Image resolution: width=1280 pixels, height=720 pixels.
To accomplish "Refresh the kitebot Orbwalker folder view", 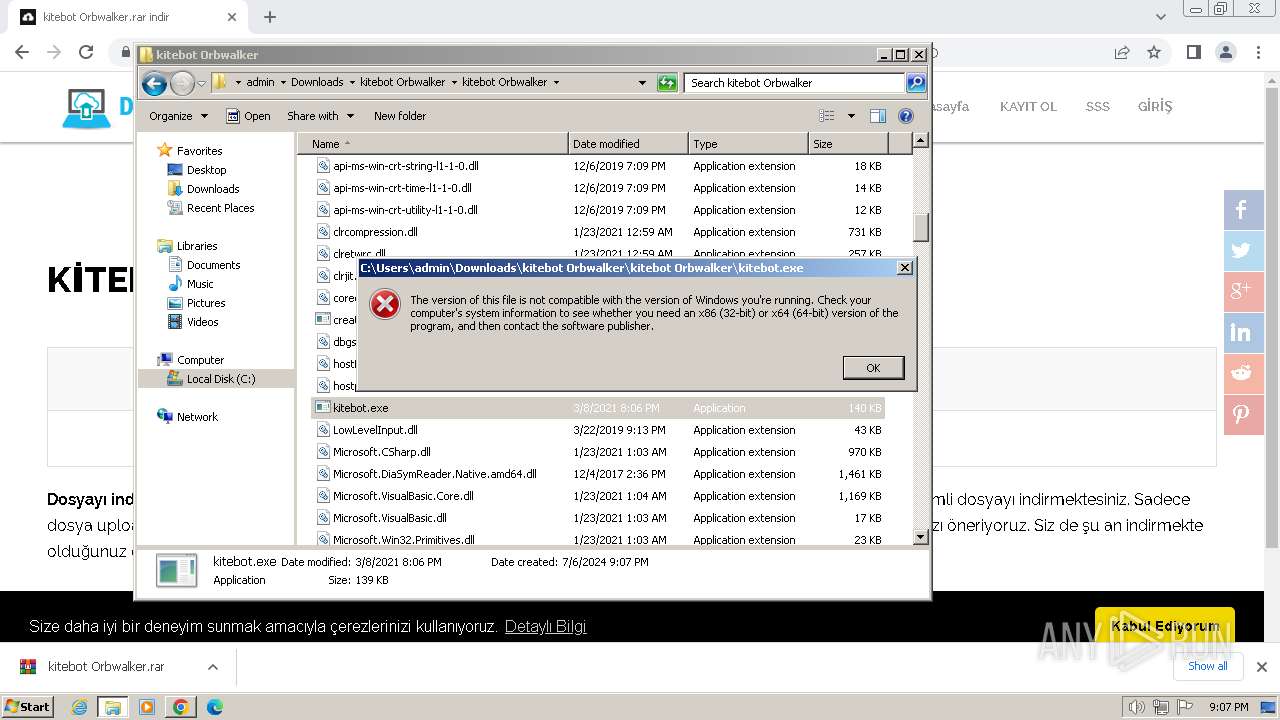I will [x=667, y=83].
